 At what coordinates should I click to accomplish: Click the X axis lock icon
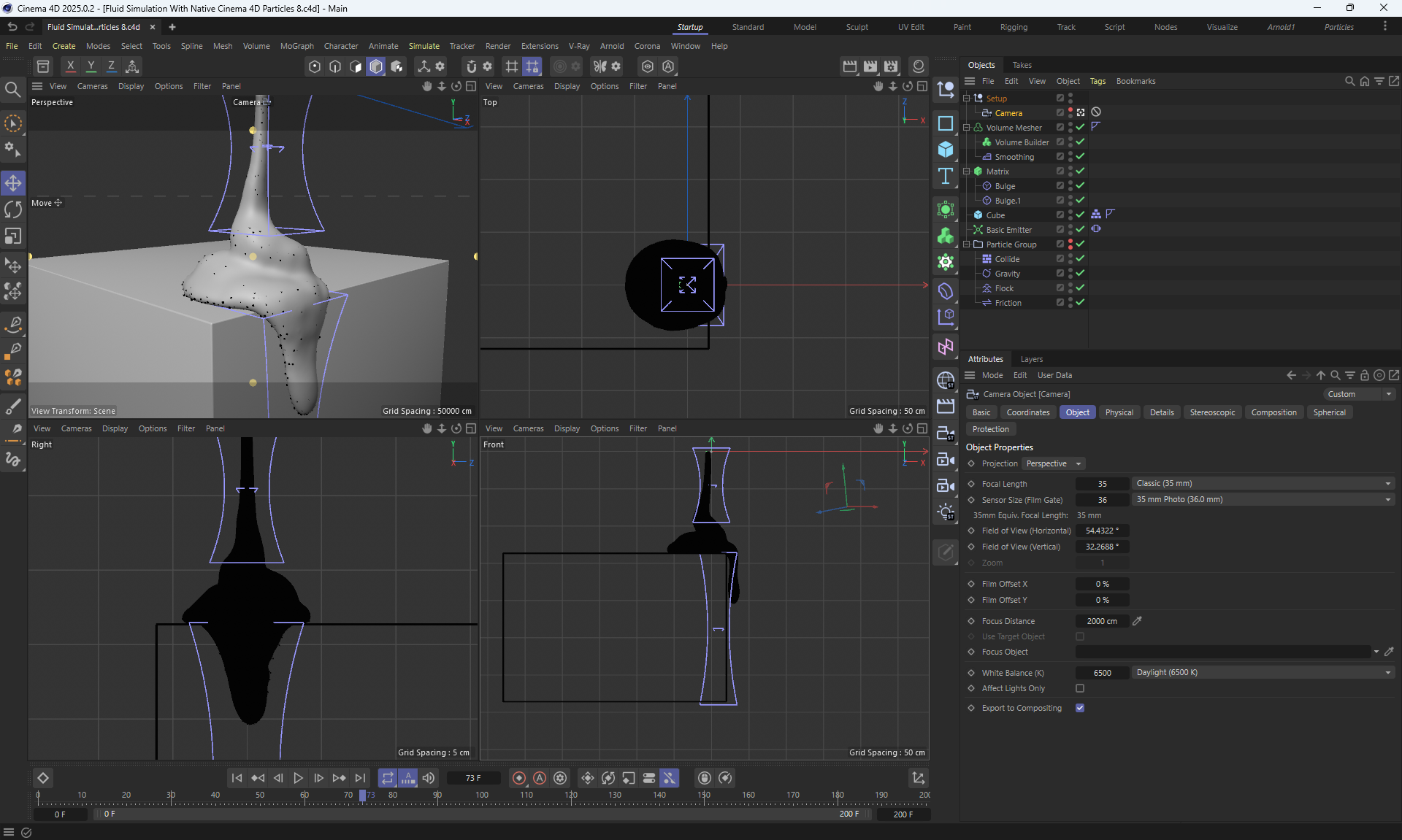tap(70, 66)
